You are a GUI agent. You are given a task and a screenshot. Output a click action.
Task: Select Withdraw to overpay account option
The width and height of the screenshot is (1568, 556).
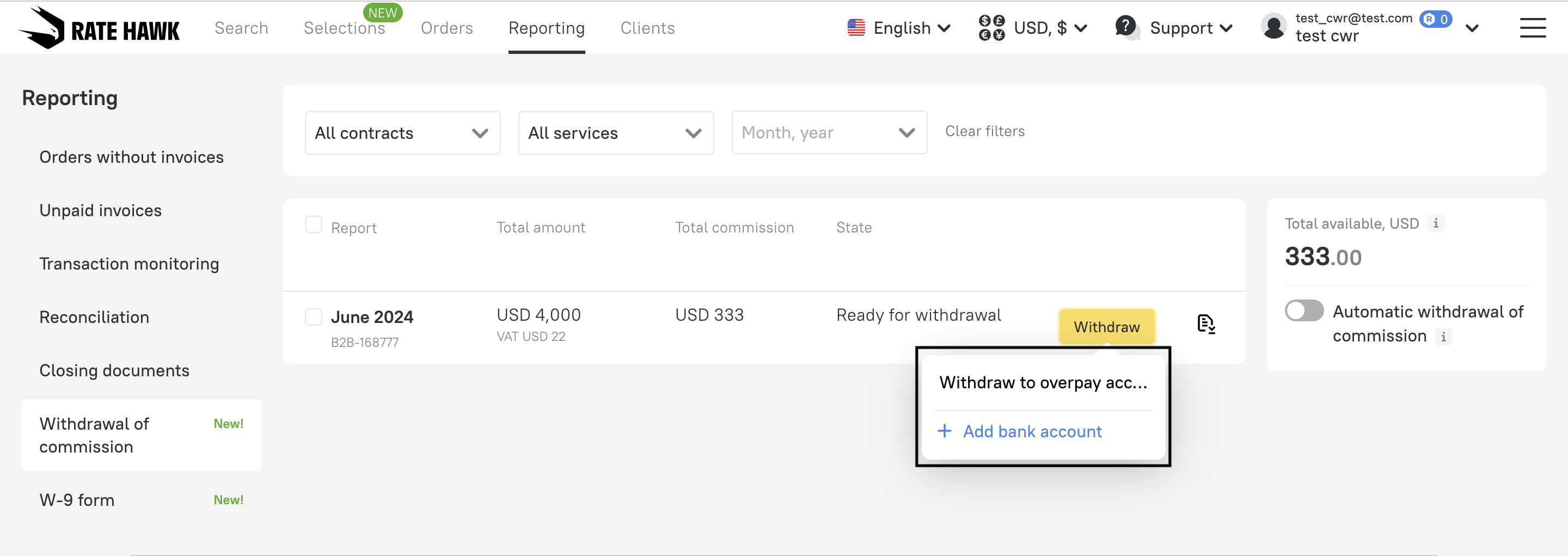[1043, 382]
